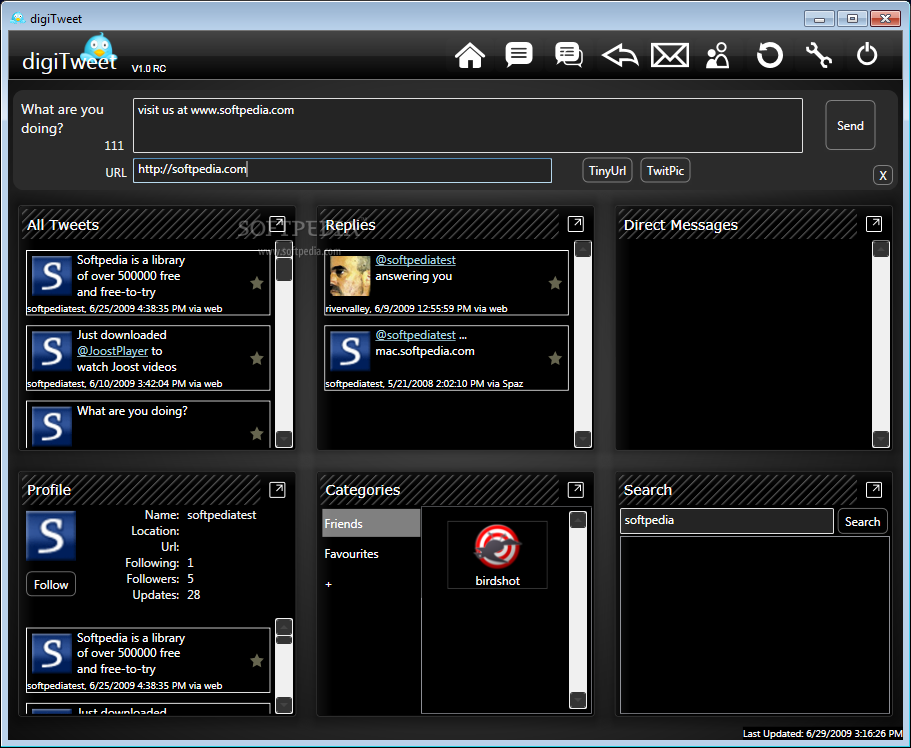The height and width of the screenshot is (748, 911).
Task: Click the URL input field
Action: pyautogui.click(x=342, y=170)
